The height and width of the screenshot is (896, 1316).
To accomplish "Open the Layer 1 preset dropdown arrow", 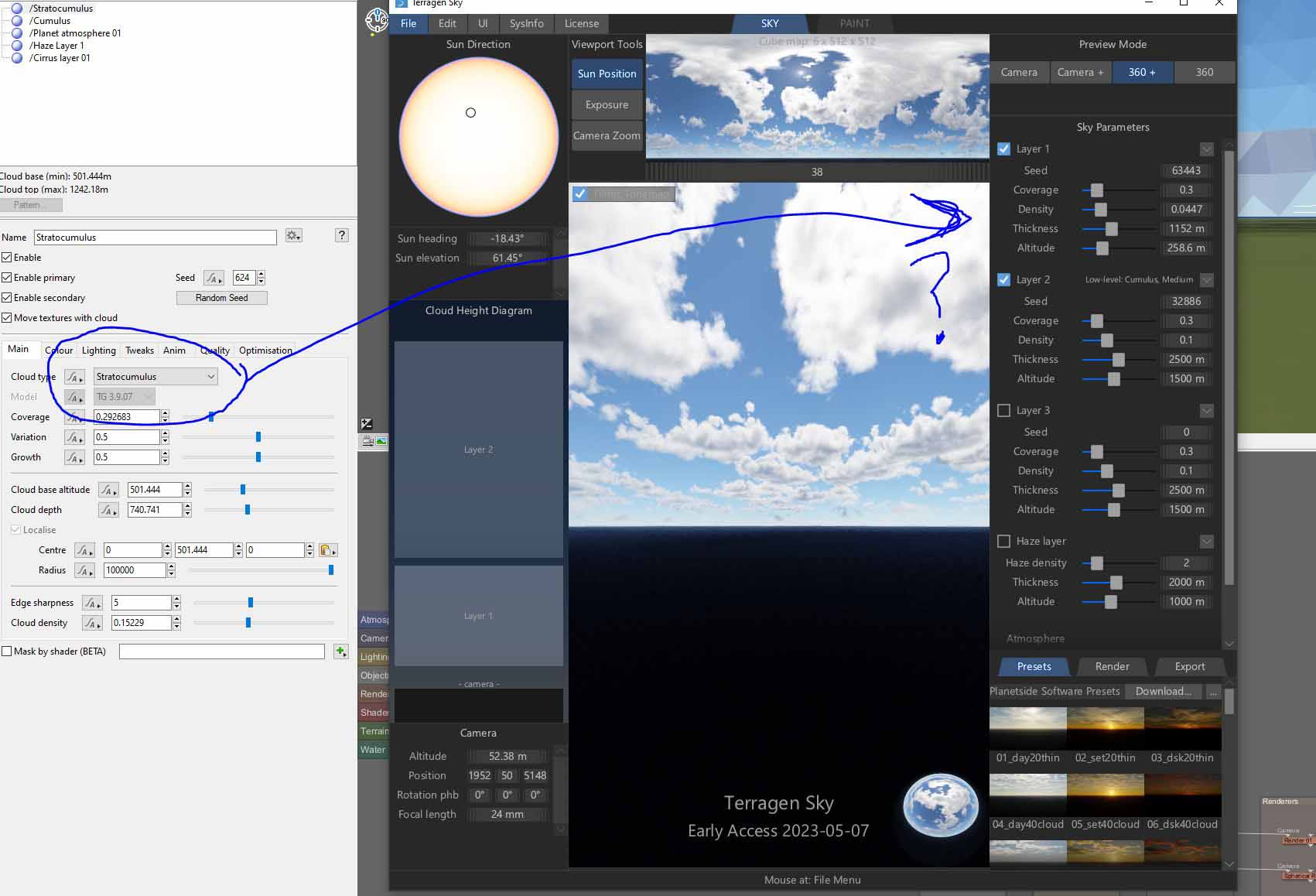I will point(1206,149).
